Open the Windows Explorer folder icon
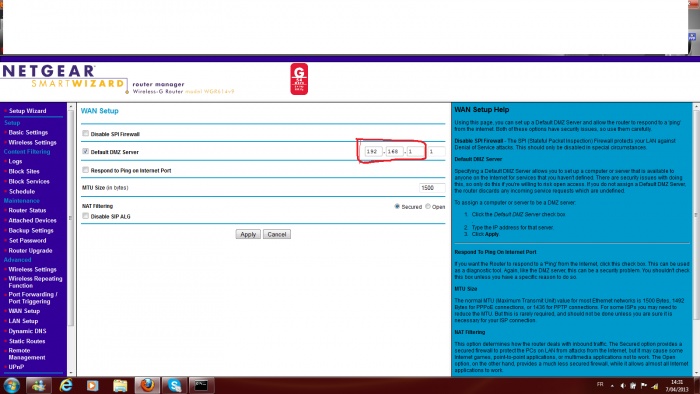Viewport: 700px width, 394px height. (x=120, y=385)
